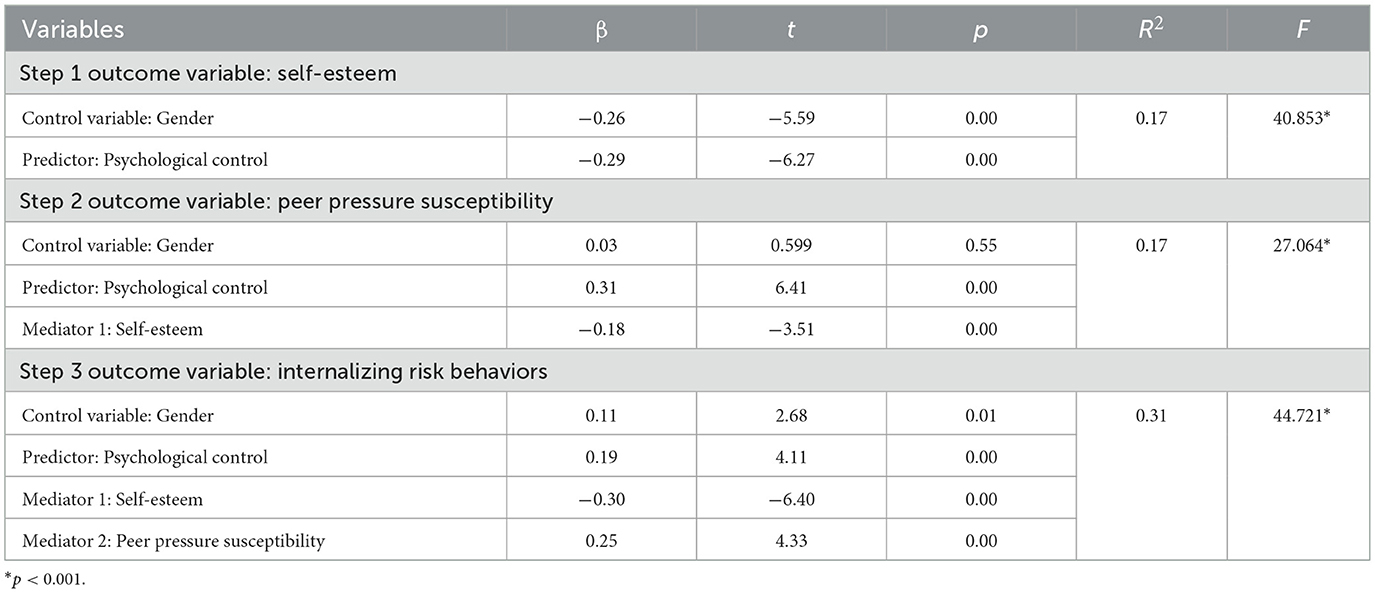
Task: Select the Step 2 peer pressure susceptibility heading
Action: 286,201
